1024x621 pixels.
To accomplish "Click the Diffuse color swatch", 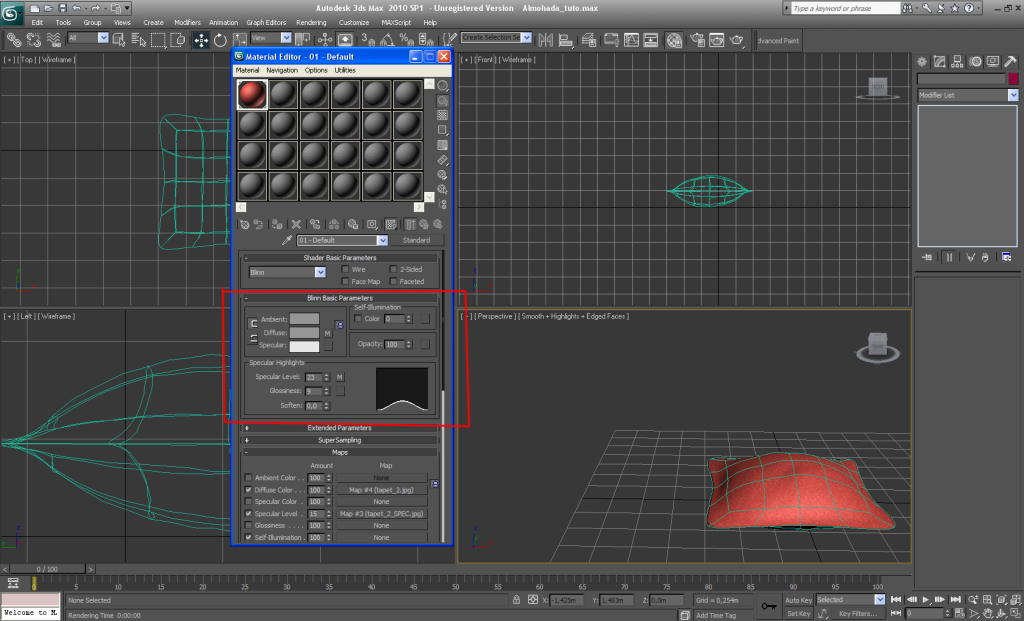I will click(x=304, y=333).
